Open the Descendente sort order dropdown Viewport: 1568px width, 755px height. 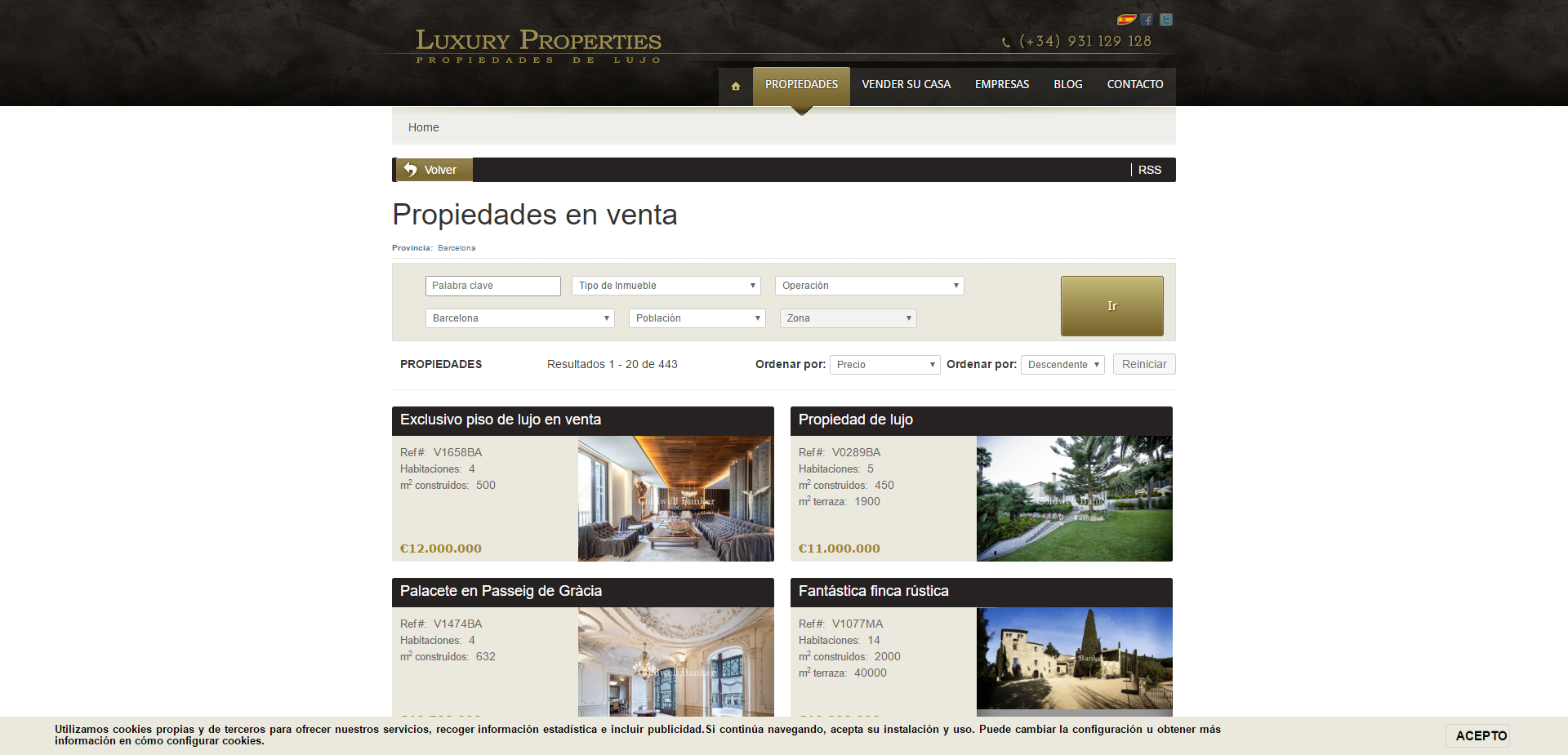(x=1062, y=365)
